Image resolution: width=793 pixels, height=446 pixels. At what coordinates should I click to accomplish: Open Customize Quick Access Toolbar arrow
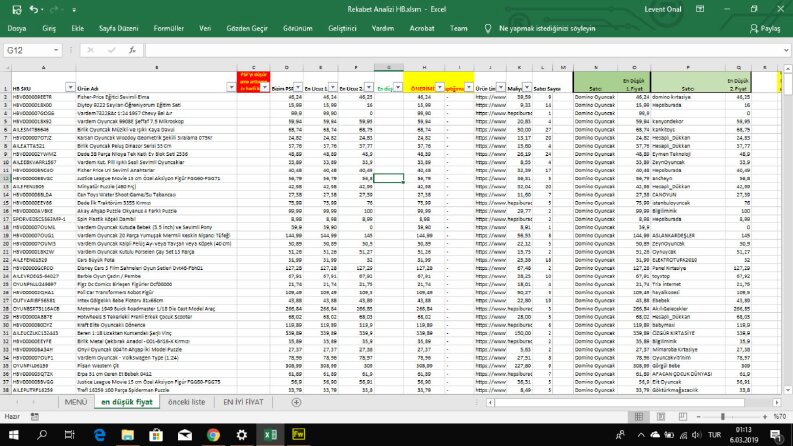pos(74,10)
